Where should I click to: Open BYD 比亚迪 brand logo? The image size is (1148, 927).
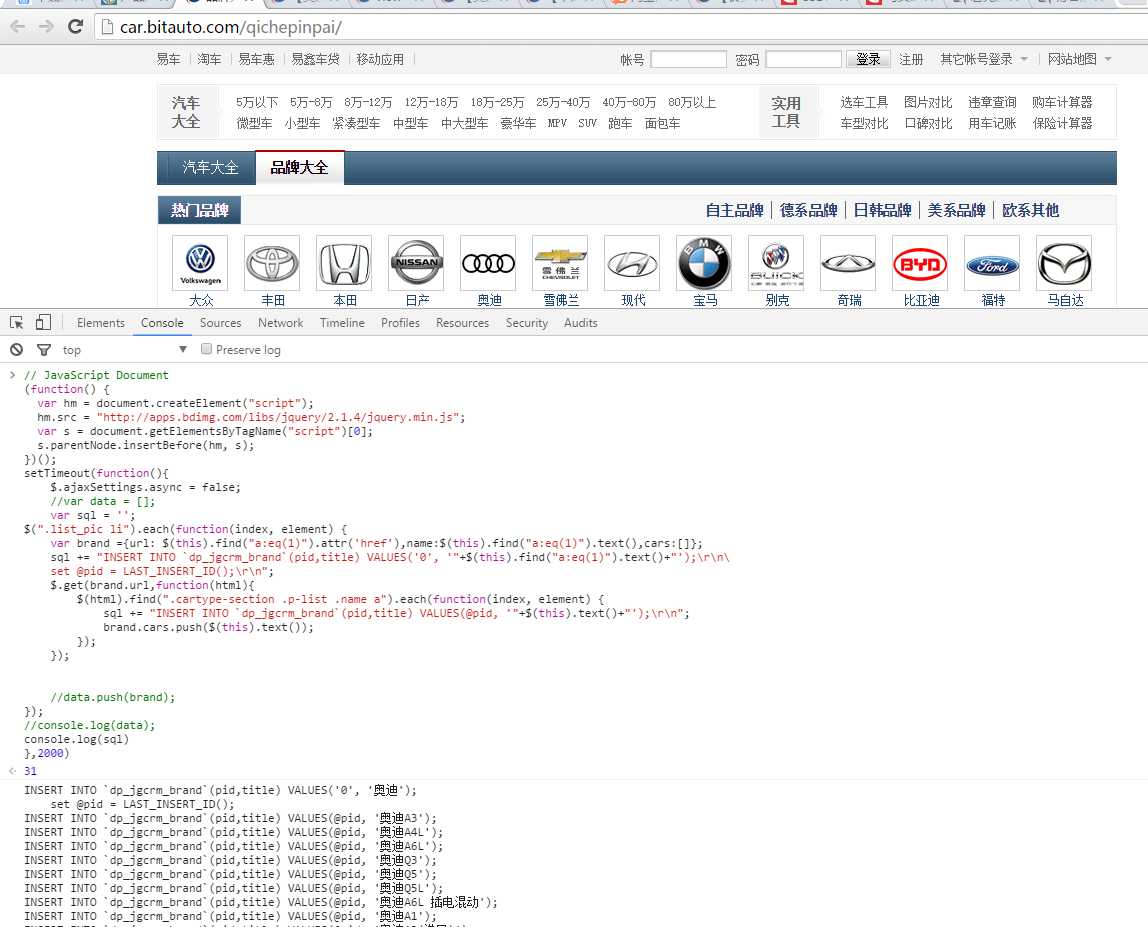tap(920, 263)
